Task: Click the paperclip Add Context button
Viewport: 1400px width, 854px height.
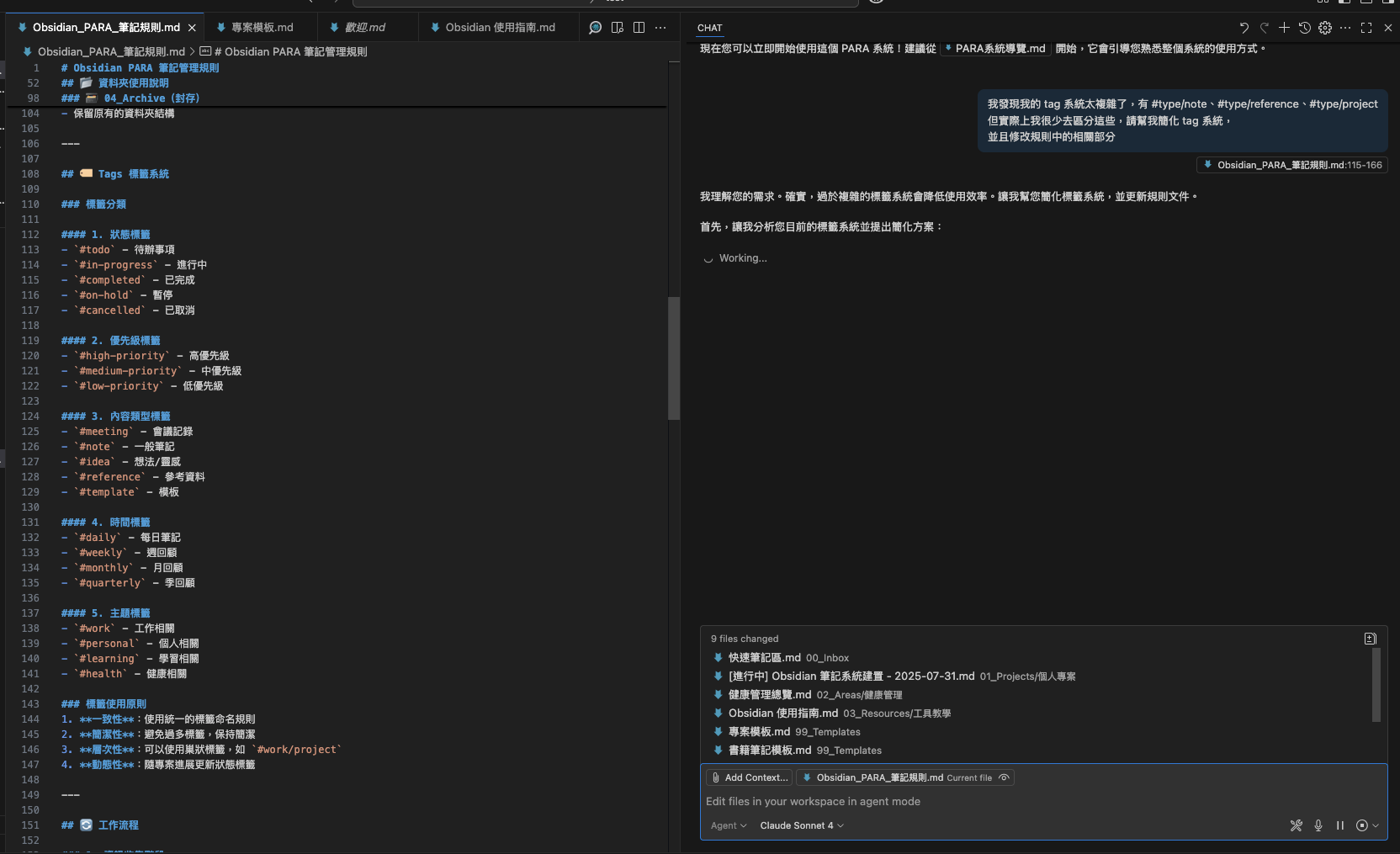Action: tap(749, 777)
